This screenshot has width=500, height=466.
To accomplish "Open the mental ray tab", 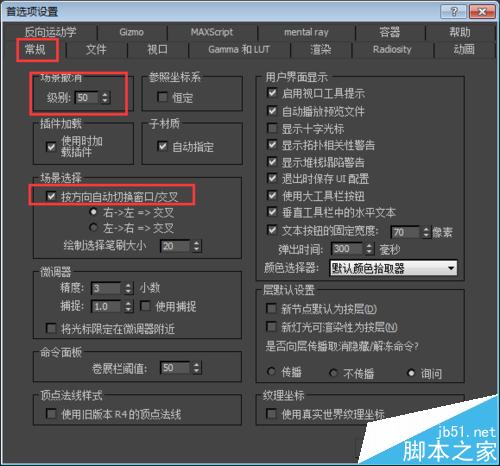I will (306, 32).
